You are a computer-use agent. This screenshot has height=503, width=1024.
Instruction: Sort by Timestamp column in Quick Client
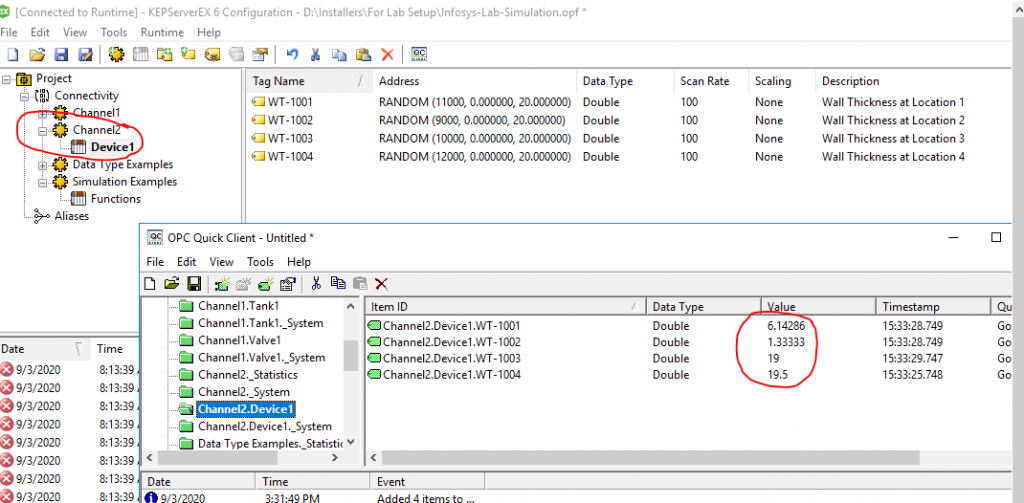pyautogui.click(x=932, y=306)
